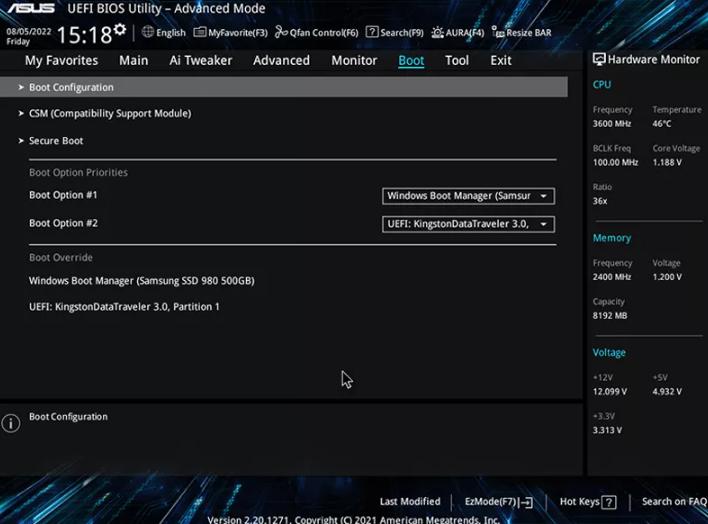The image size is (708, 524).
Task: Open Boot Option #1 dropdown
Action: [468, 196]
